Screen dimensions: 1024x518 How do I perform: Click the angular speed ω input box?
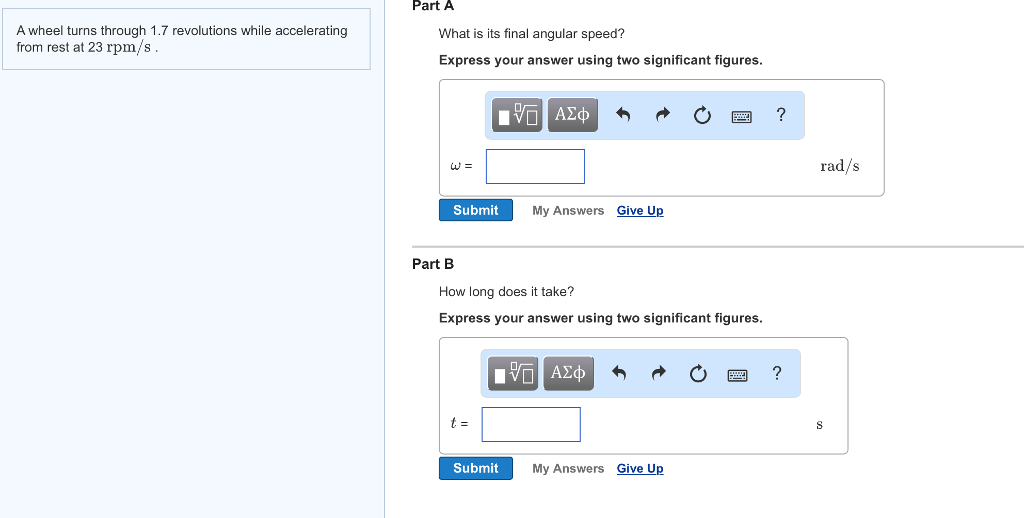coord(535,166)
